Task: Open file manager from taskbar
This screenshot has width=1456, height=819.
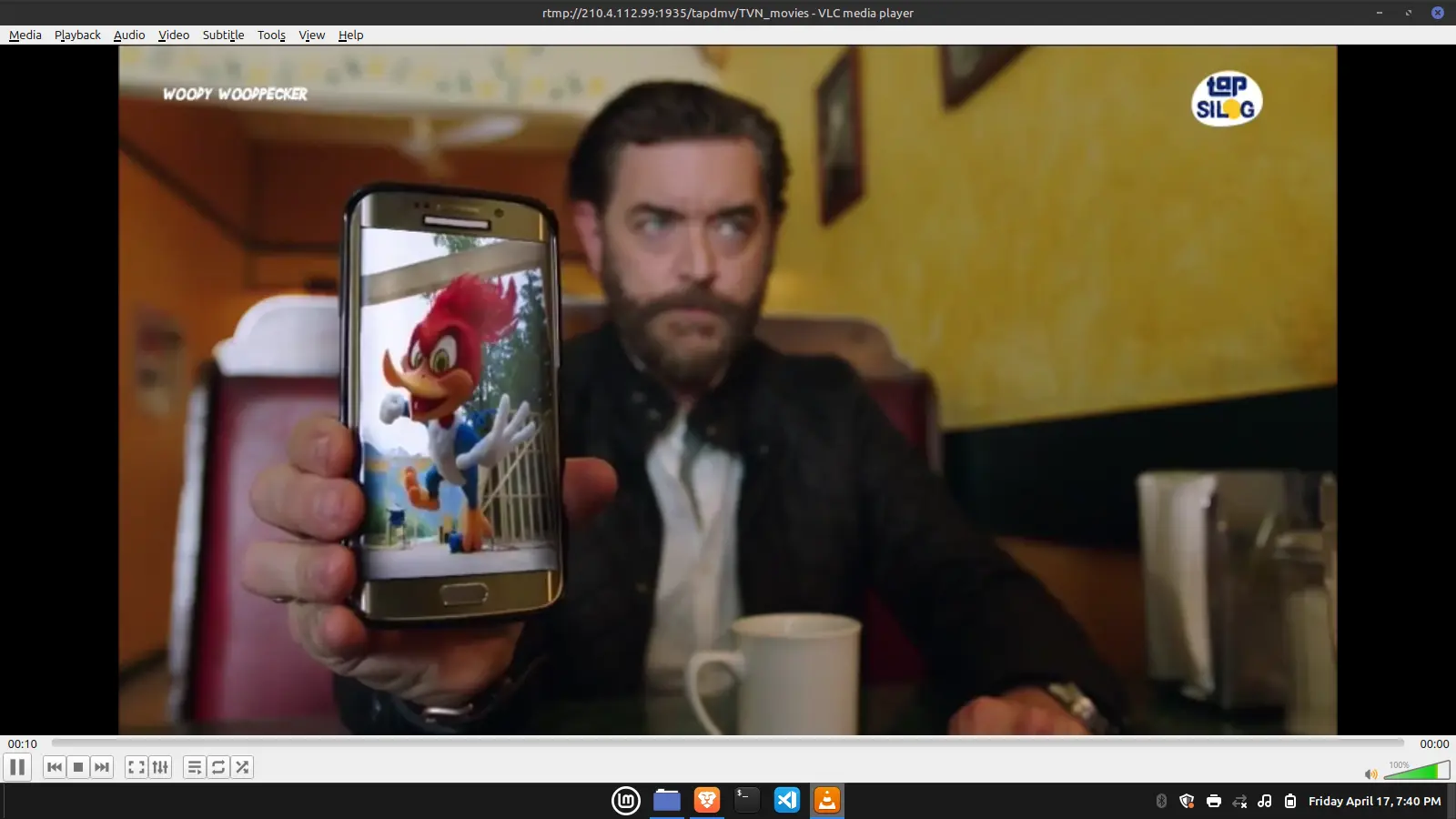Action: pyautogui.click(x=667, y=801)
